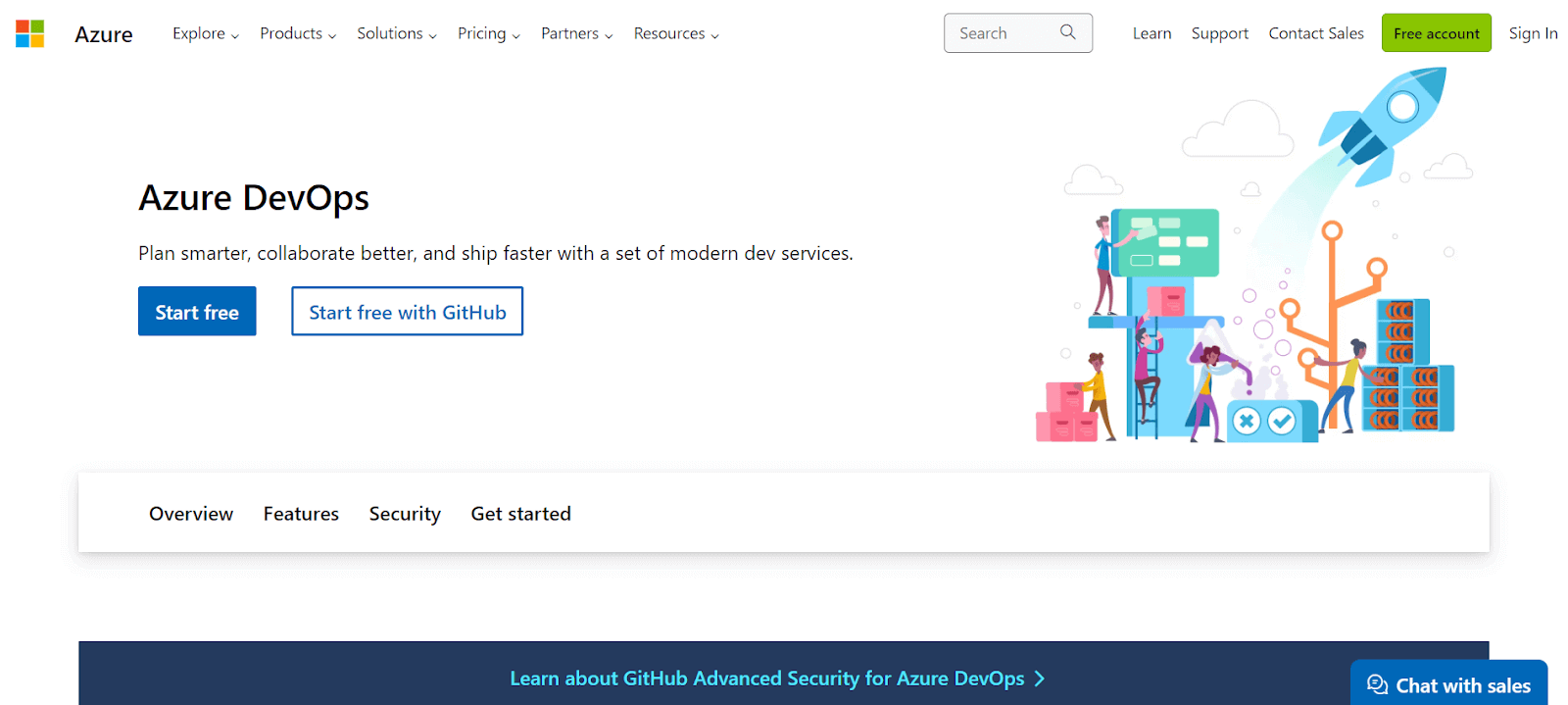Open Learn about GitHub Advanced Security banner link

pyautogui.click(x=776, y=678)
